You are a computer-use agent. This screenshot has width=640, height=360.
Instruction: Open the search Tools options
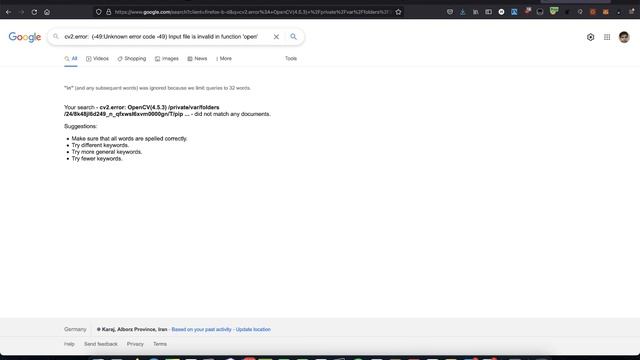291,59
